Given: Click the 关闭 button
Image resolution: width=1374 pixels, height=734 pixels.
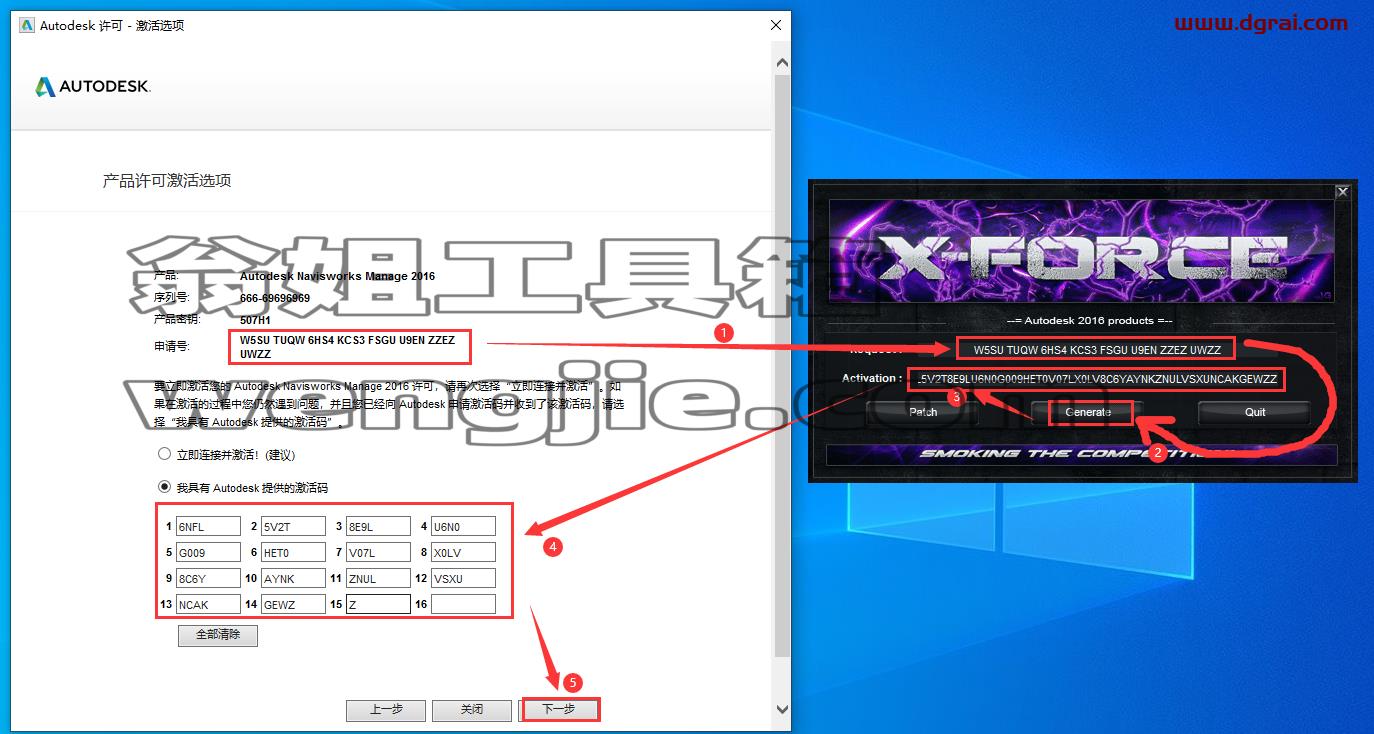Looking at the screenshot, I should pos(472,709).
